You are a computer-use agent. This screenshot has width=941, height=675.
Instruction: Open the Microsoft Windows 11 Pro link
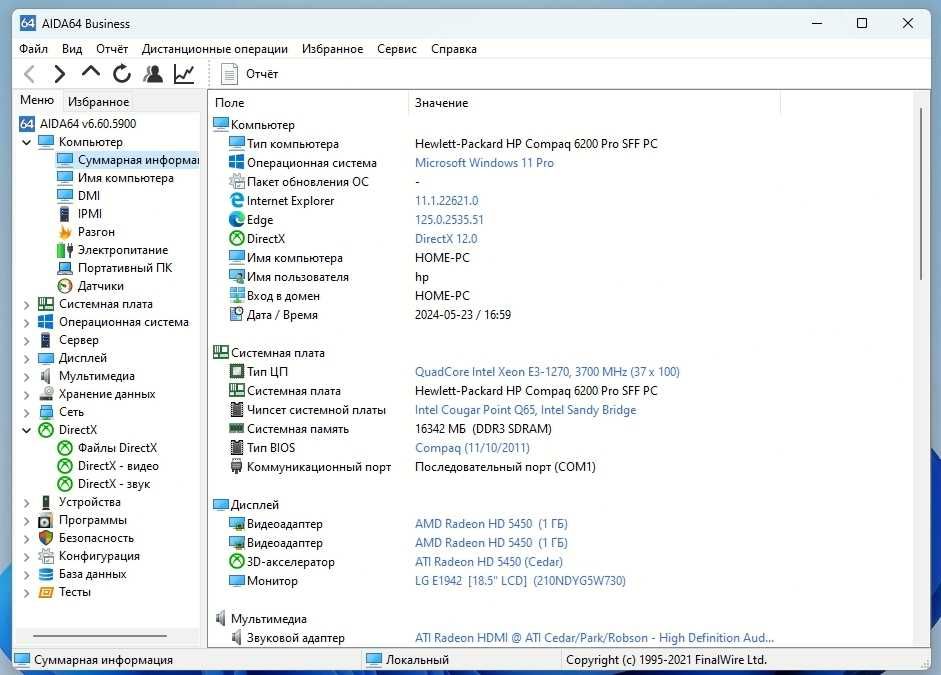point(484,163)
